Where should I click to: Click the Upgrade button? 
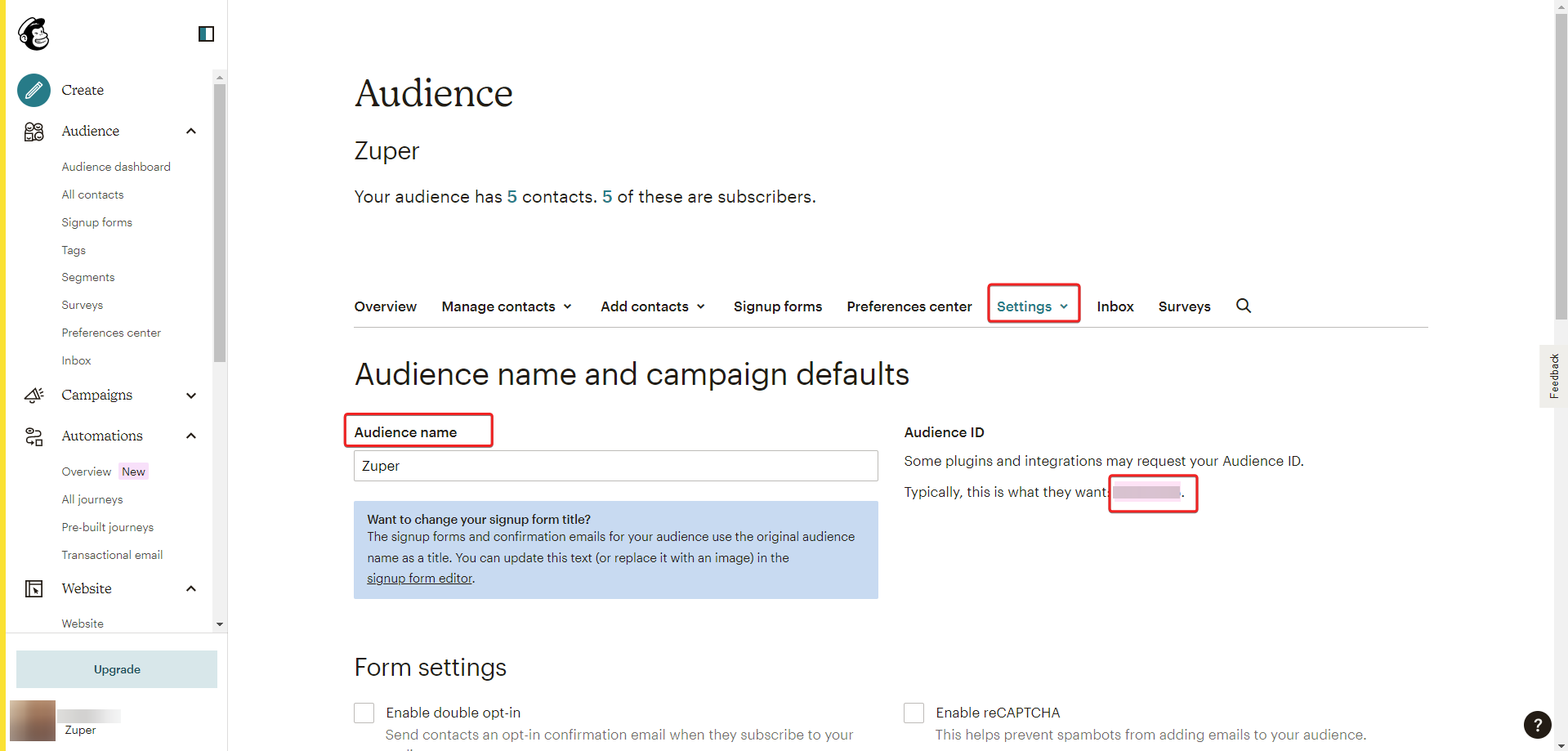pos(117,669)
